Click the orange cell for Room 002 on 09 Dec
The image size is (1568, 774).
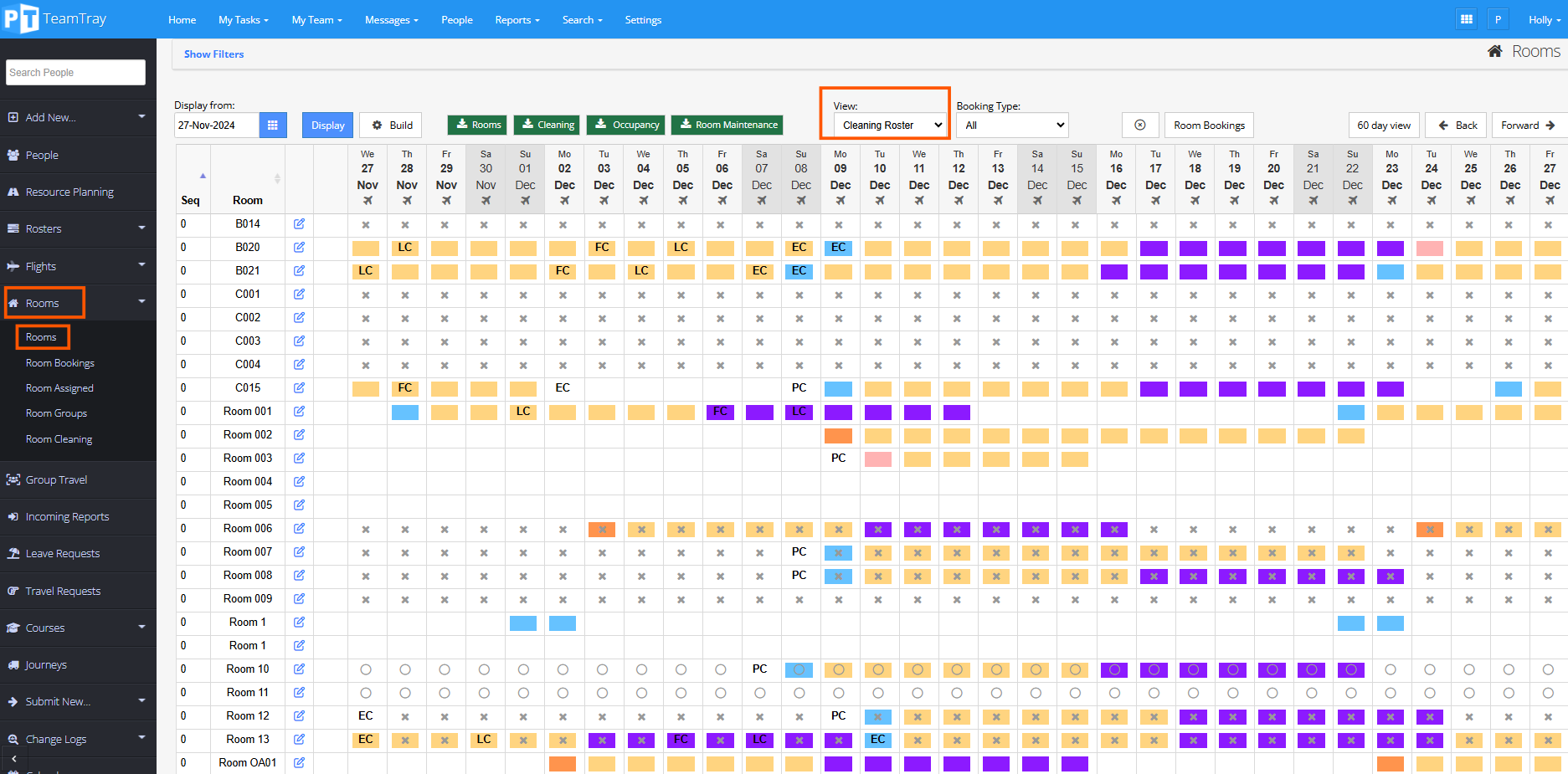[838, 436]
